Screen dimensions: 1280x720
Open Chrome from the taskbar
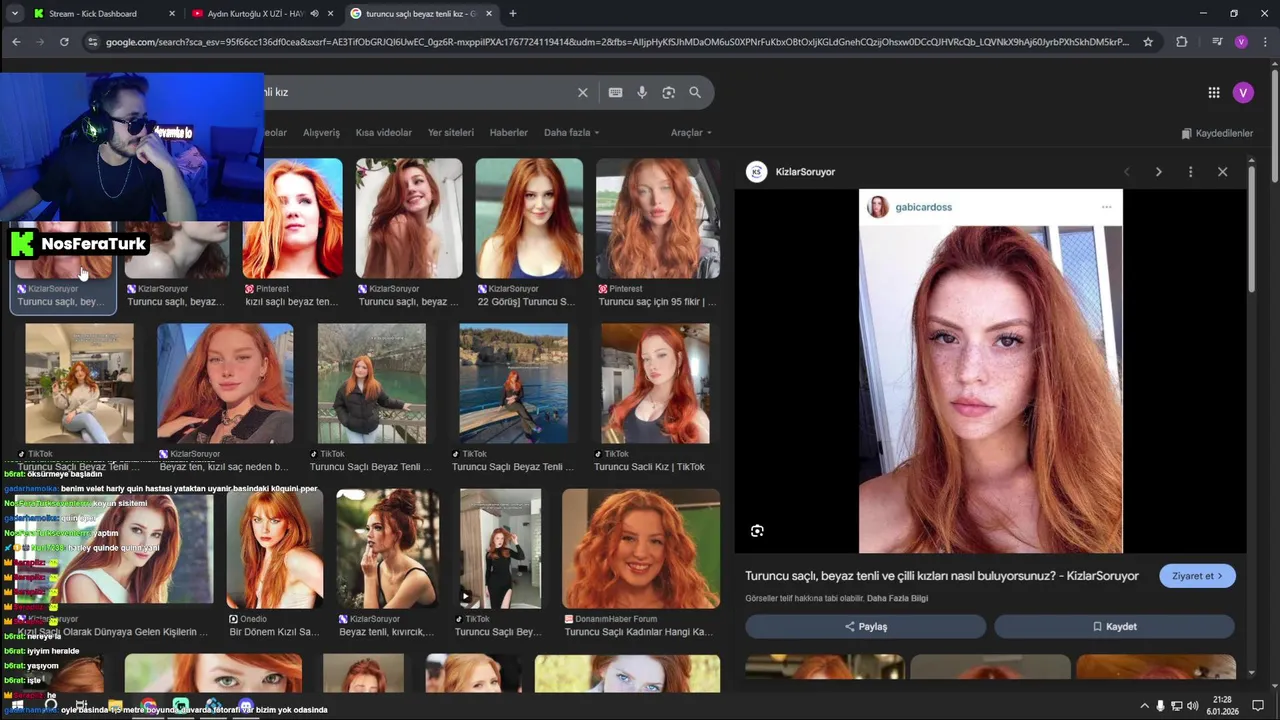point(148,706)
